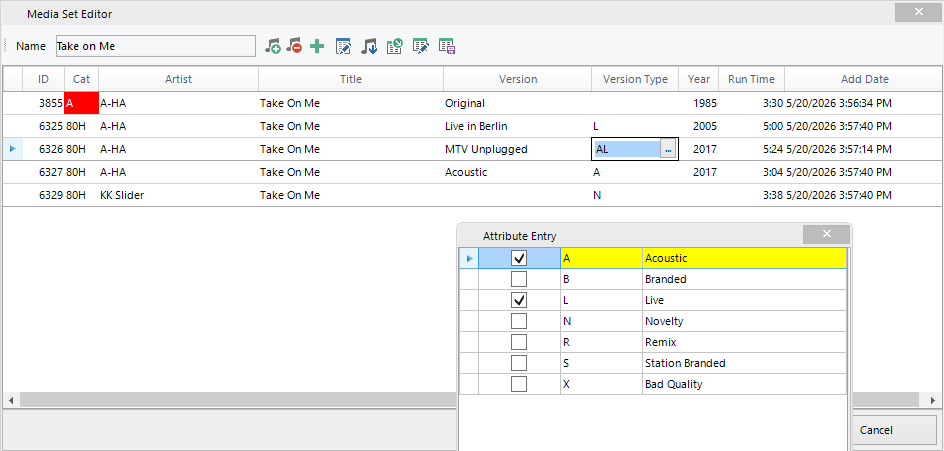Click the table icon with green arrow badge

394,46
